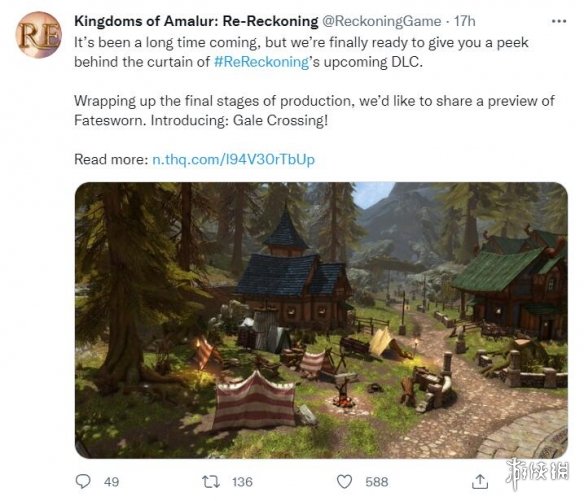This screenshot has height=501, width=584.
Task: Click the watermark logo near the image corner
Action: click(x=537, y=473)
